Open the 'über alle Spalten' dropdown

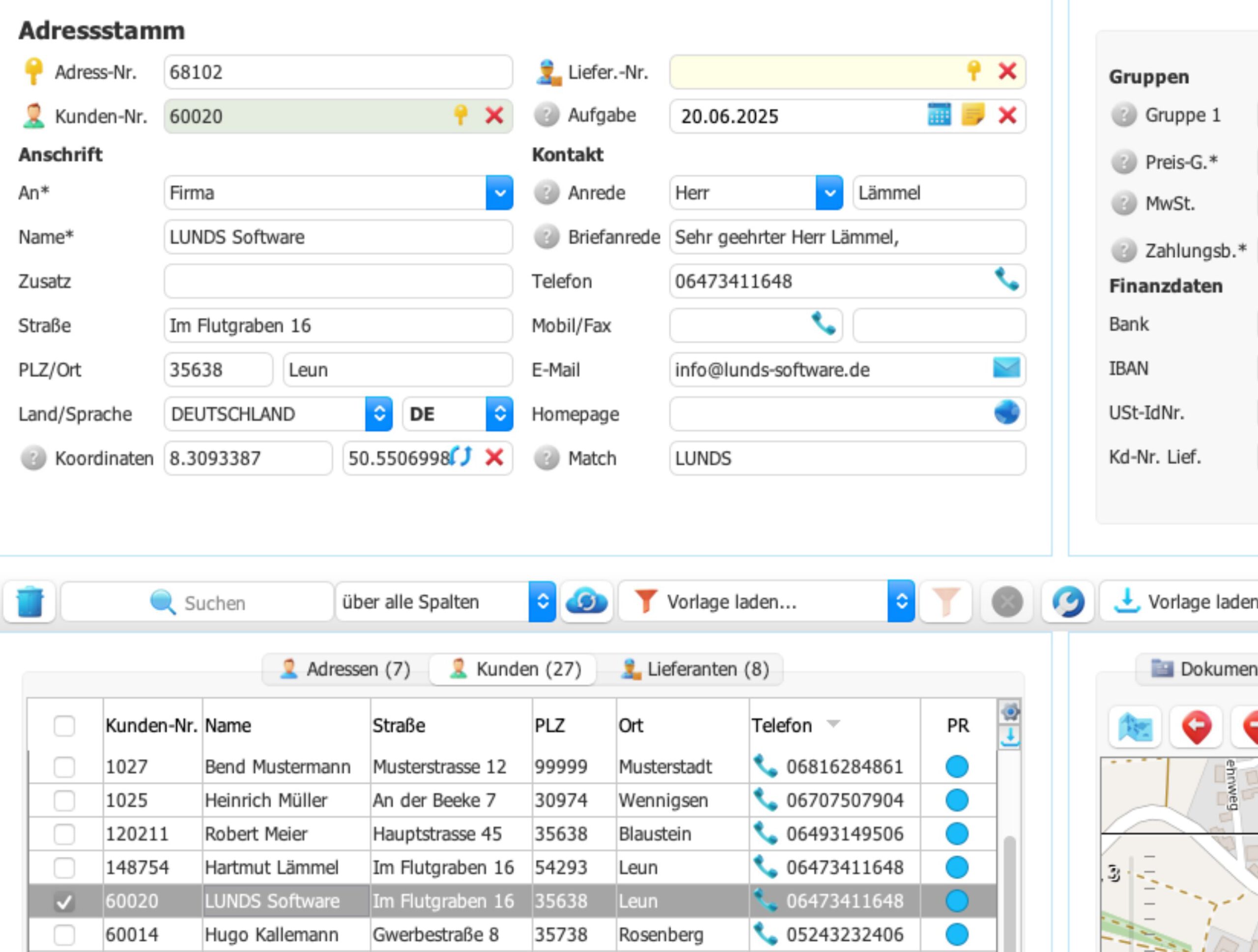pos(542,601)
